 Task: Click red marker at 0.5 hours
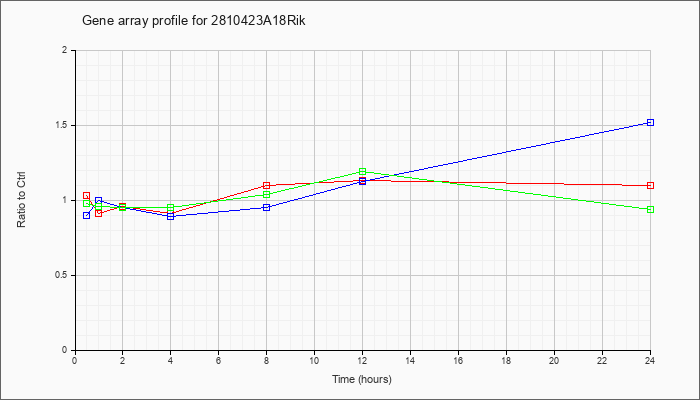coord(87,196)
